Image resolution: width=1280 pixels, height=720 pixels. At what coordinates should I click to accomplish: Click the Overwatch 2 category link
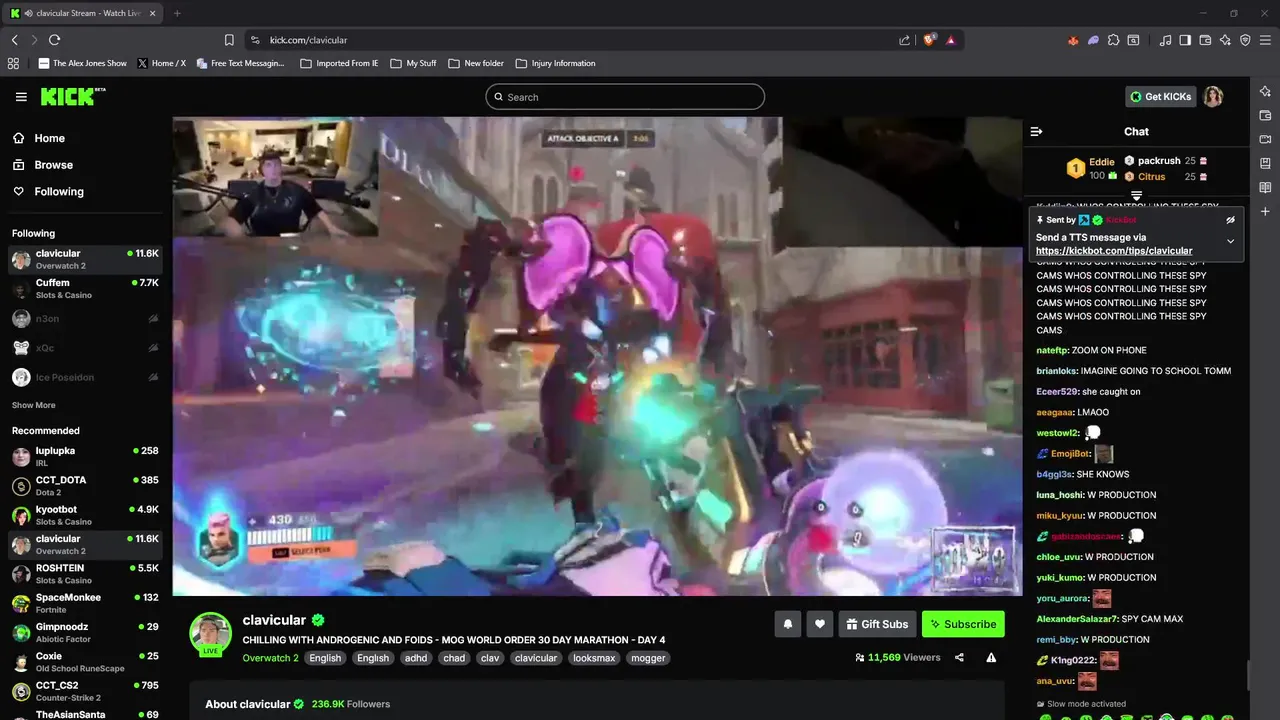click(x=270, y=658)
